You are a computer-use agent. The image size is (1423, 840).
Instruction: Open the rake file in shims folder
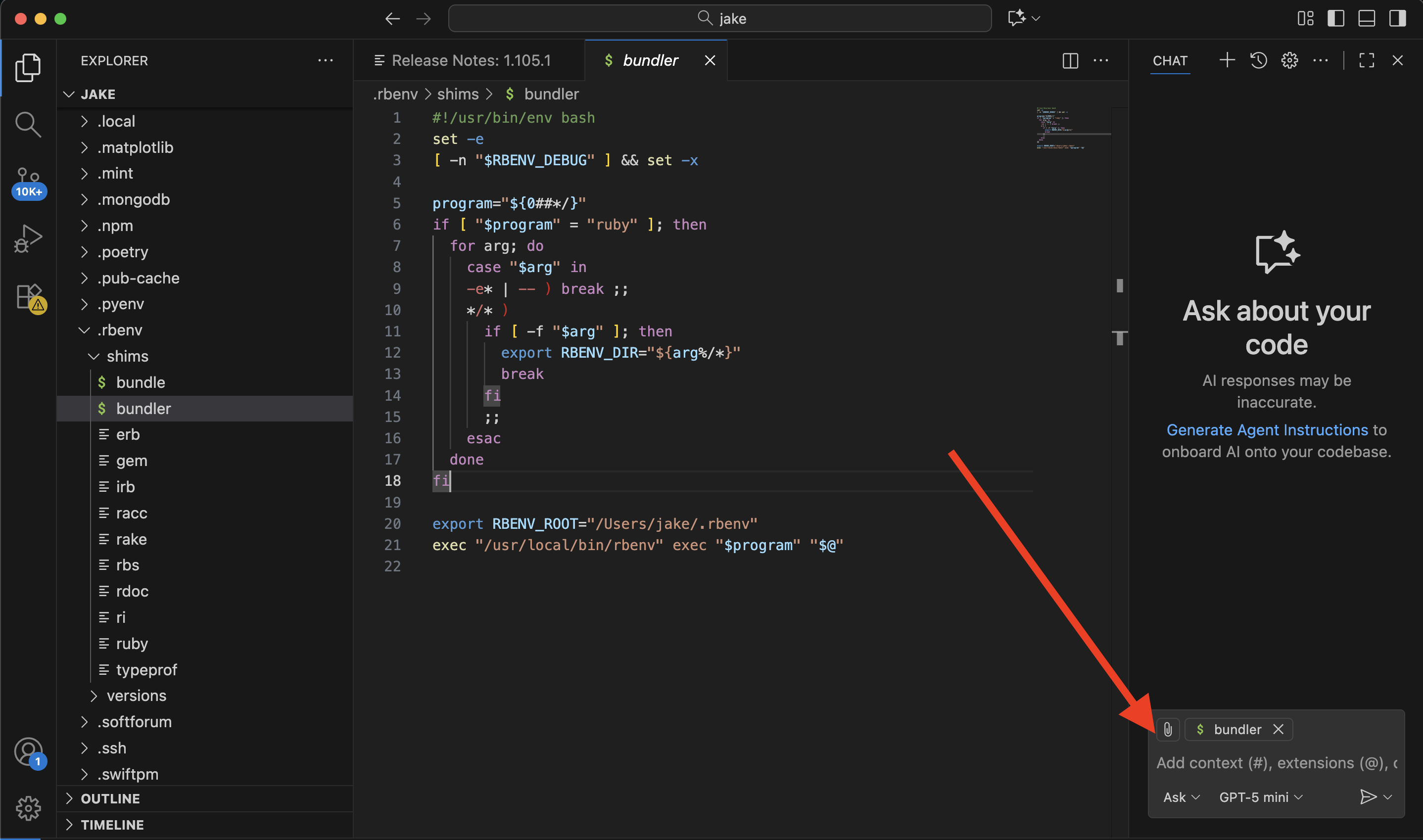[x=131, y=539]
